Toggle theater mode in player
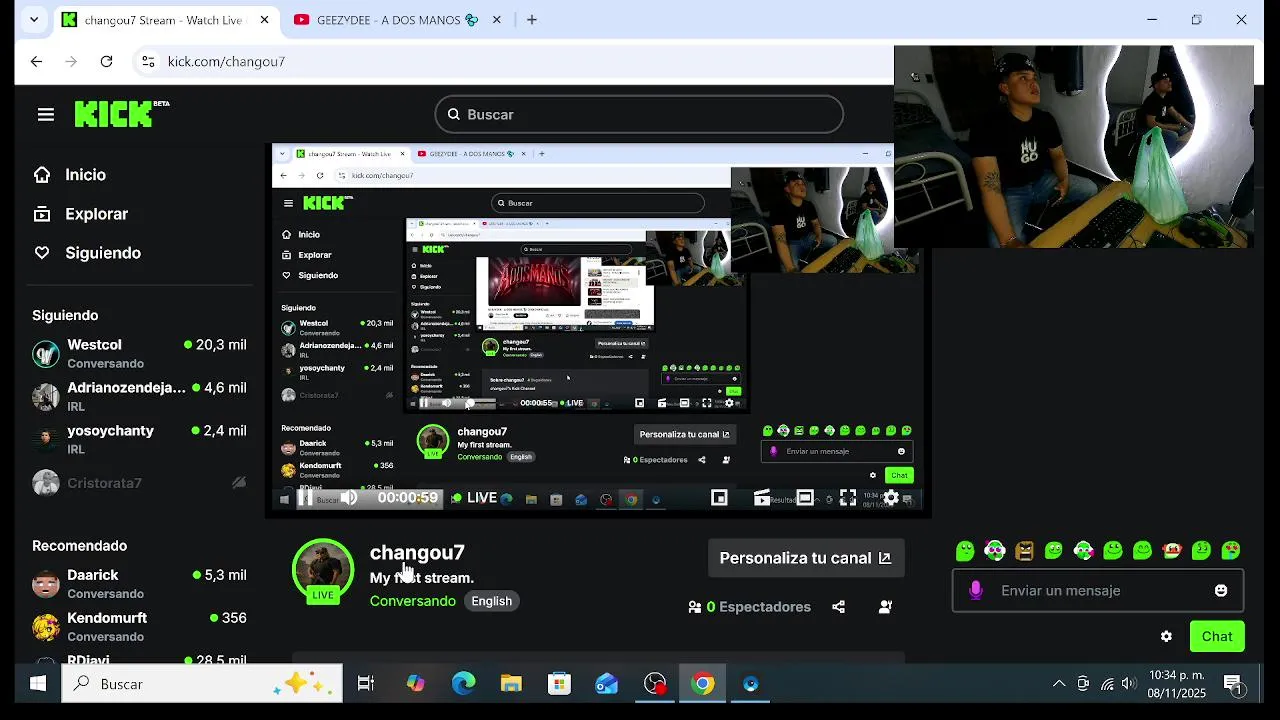The width and height of the screenshot is (1280, 720). coord(805,498)
